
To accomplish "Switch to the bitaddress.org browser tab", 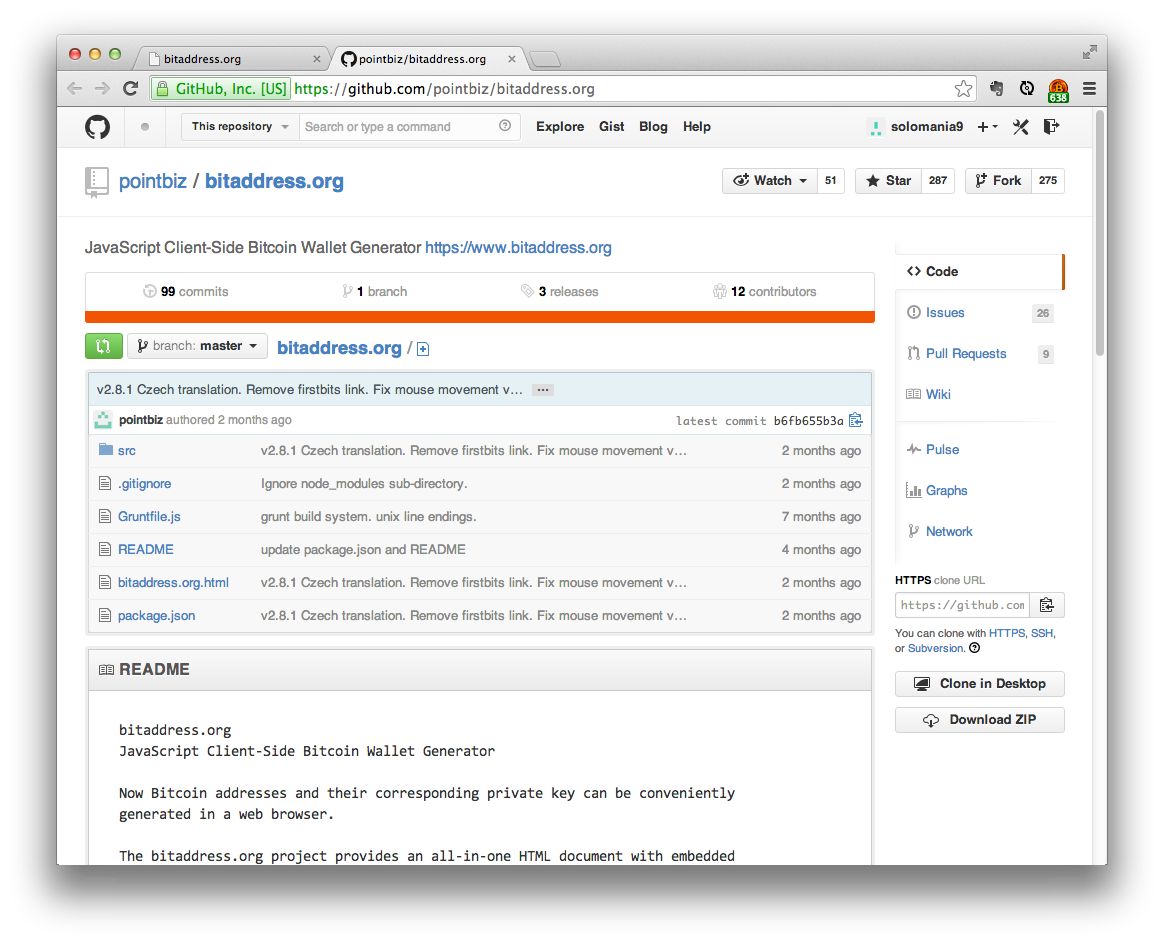I will [x=233, y=59].
